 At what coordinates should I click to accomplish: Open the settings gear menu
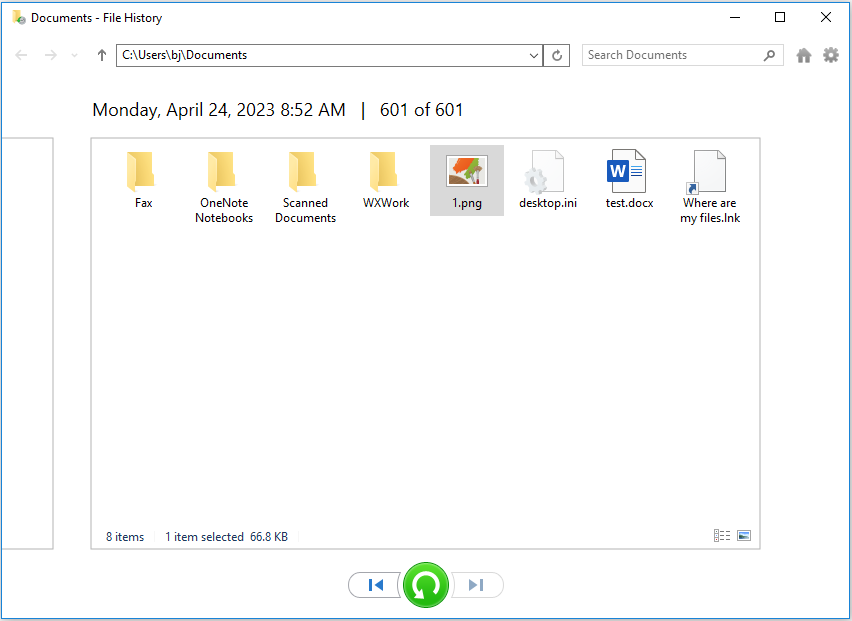831,56
